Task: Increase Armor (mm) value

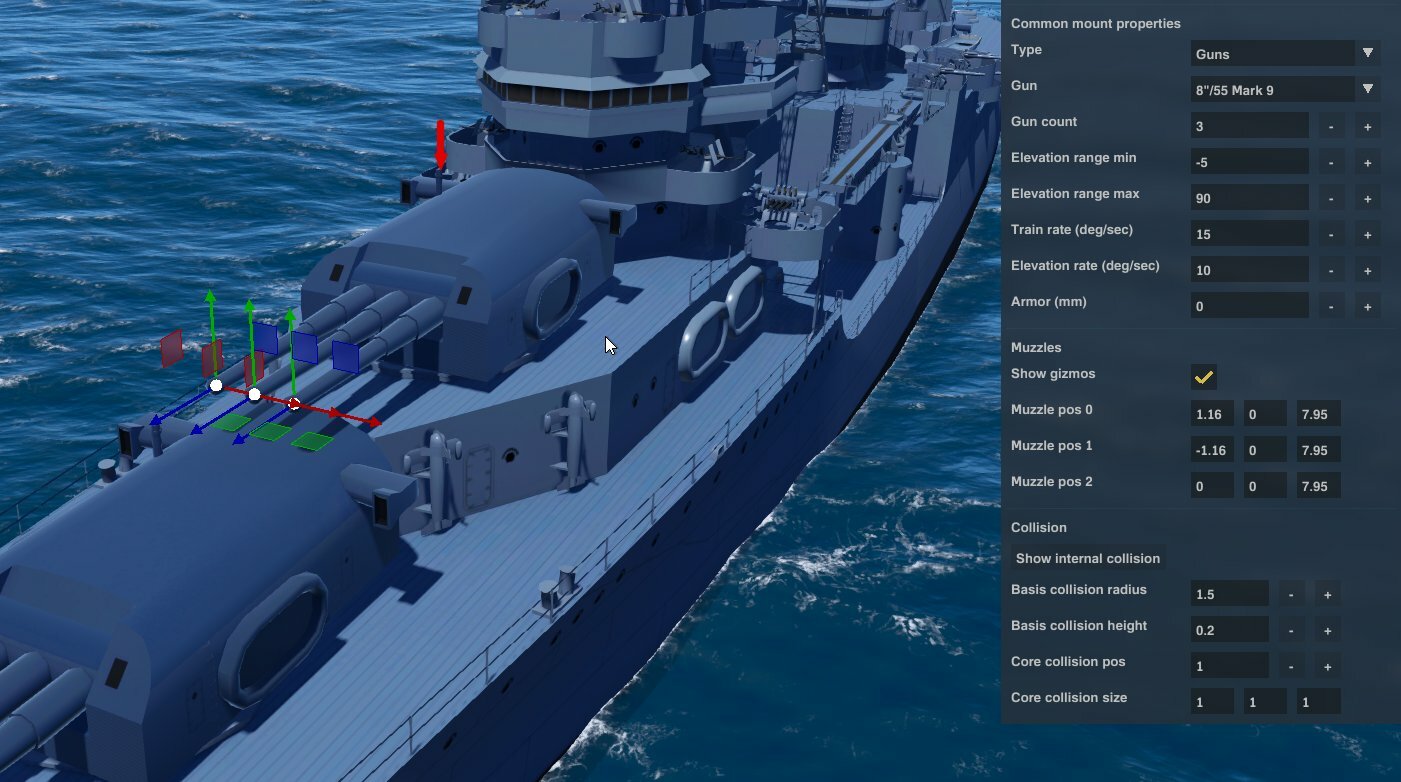Action: click(x=1367, y=306)
